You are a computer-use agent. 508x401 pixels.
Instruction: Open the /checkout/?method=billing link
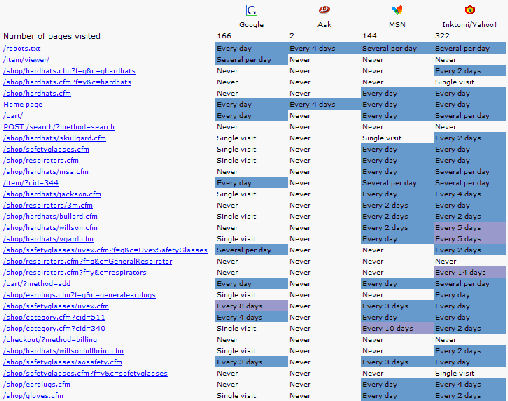[50, 340]
